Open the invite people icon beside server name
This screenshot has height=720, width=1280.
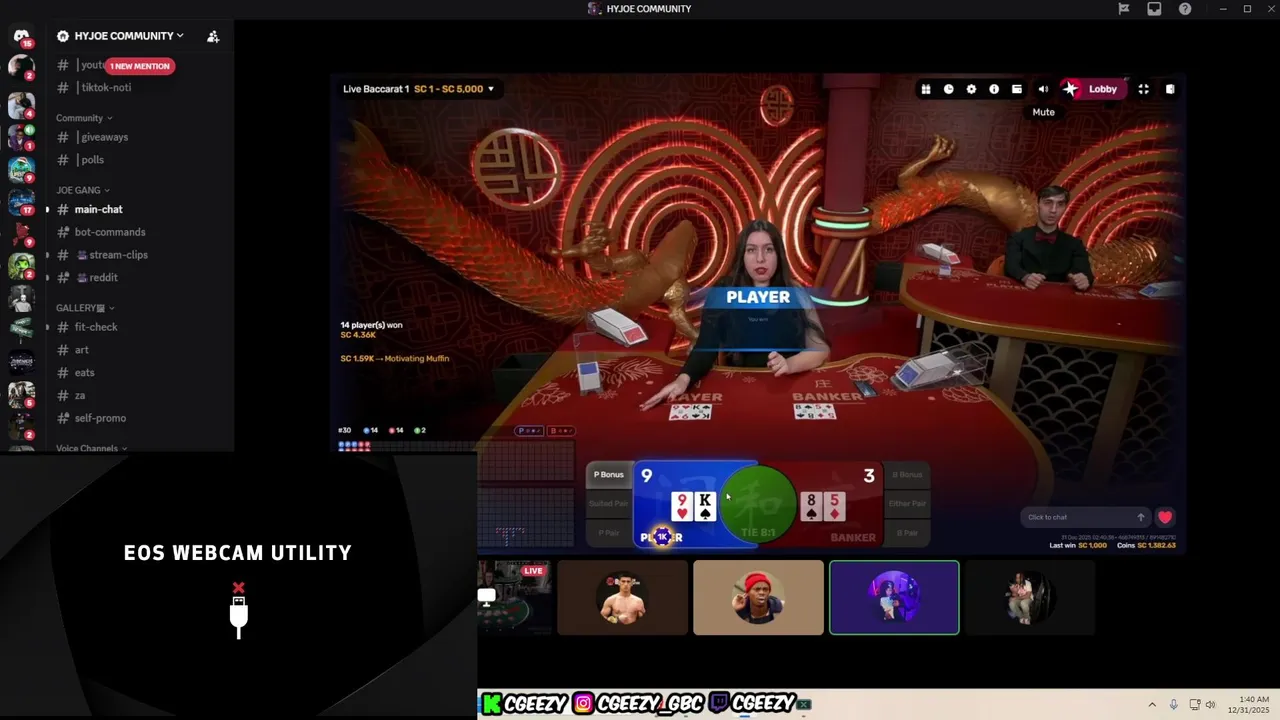(213, 36)
